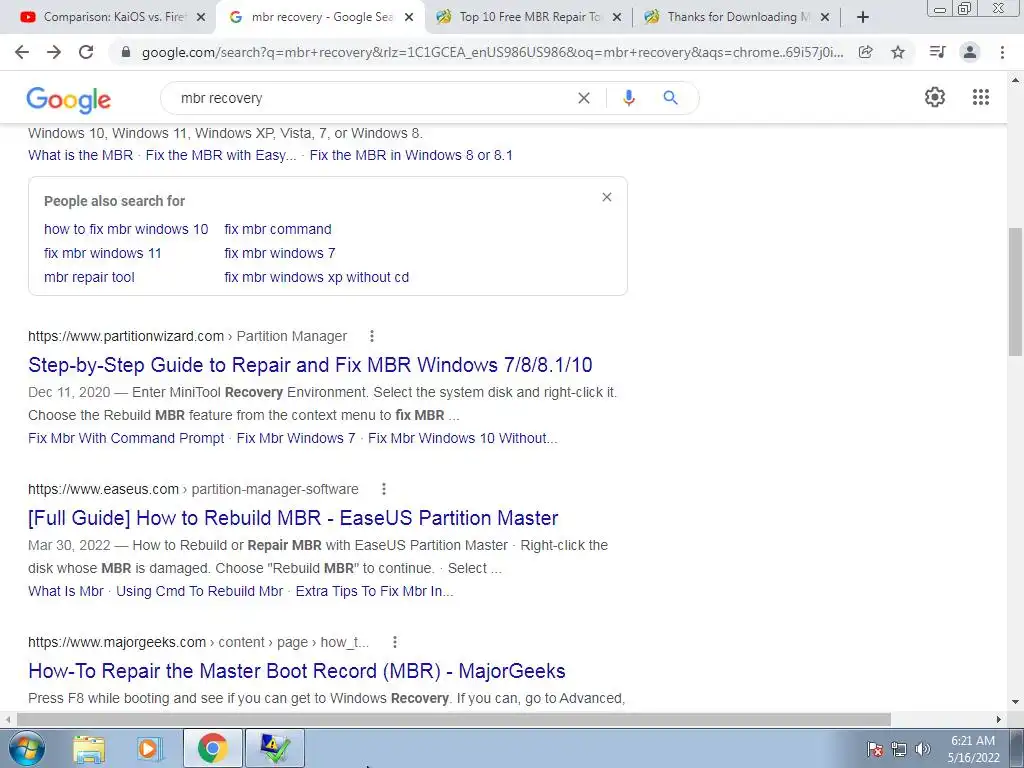This screenshot has height=768, width=1024.
Task: Open How to Rebuild MBR EaseUS result
Action: tap(293, 518)
